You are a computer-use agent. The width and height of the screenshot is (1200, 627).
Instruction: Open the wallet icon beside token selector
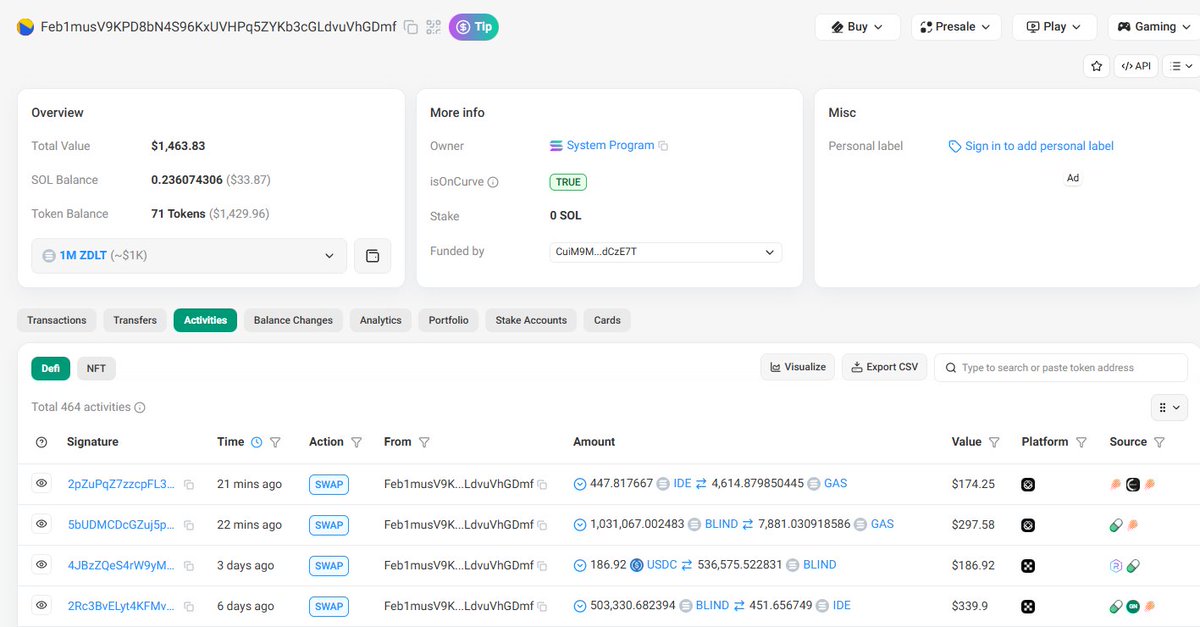[x=373, y=256]
